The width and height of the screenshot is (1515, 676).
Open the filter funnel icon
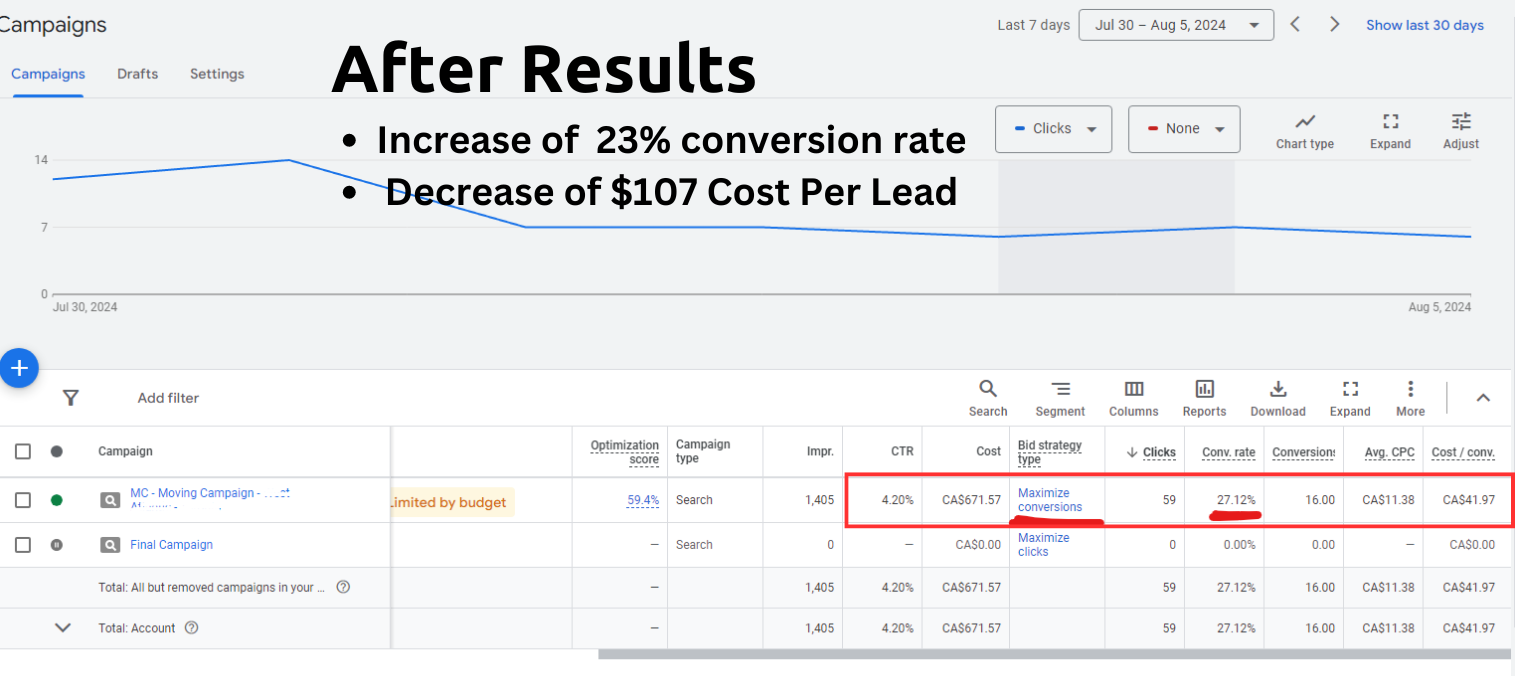click(70, 398)
